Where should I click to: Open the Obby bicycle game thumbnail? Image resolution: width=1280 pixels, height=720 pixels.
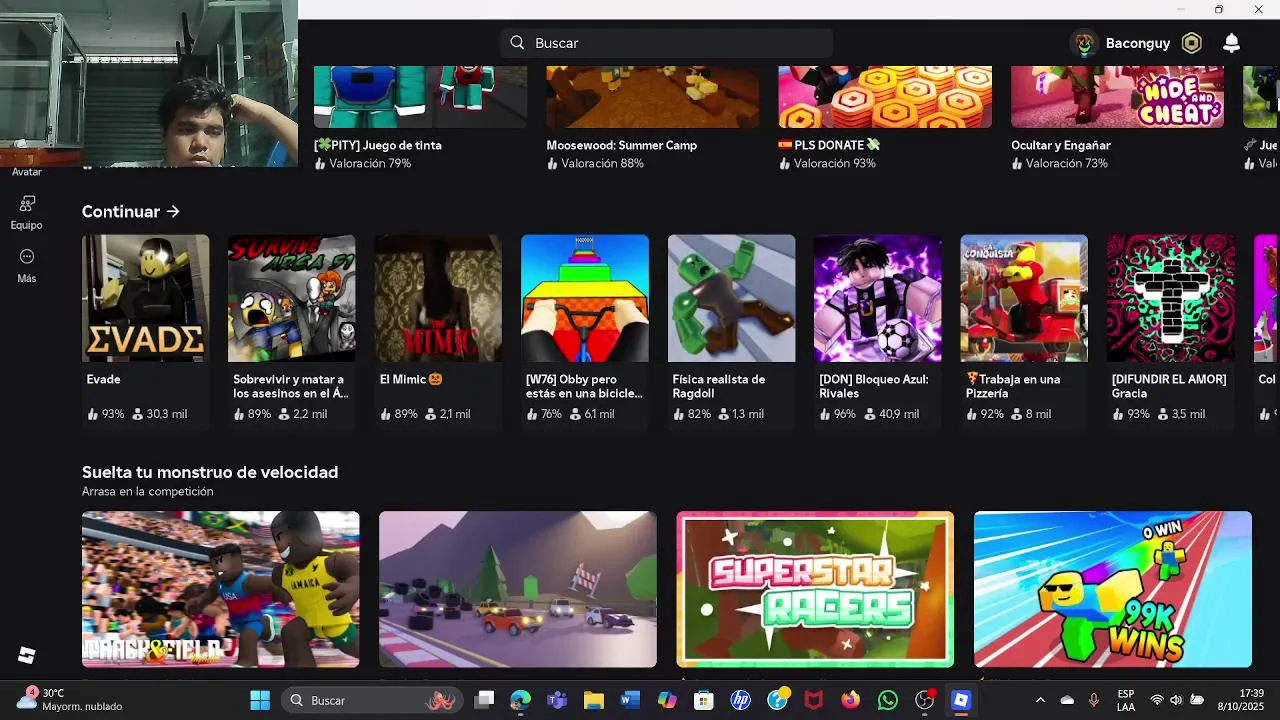pos(585,298)
